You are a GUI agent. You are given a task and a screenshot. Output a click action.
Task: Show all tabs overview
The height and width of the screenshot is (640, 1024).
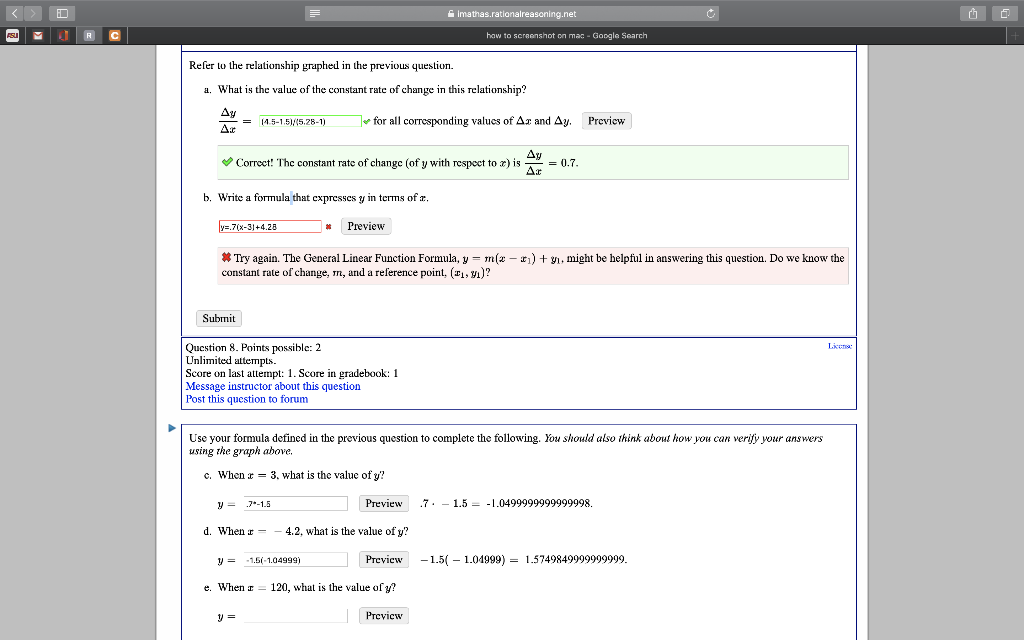click(1005, 13)
